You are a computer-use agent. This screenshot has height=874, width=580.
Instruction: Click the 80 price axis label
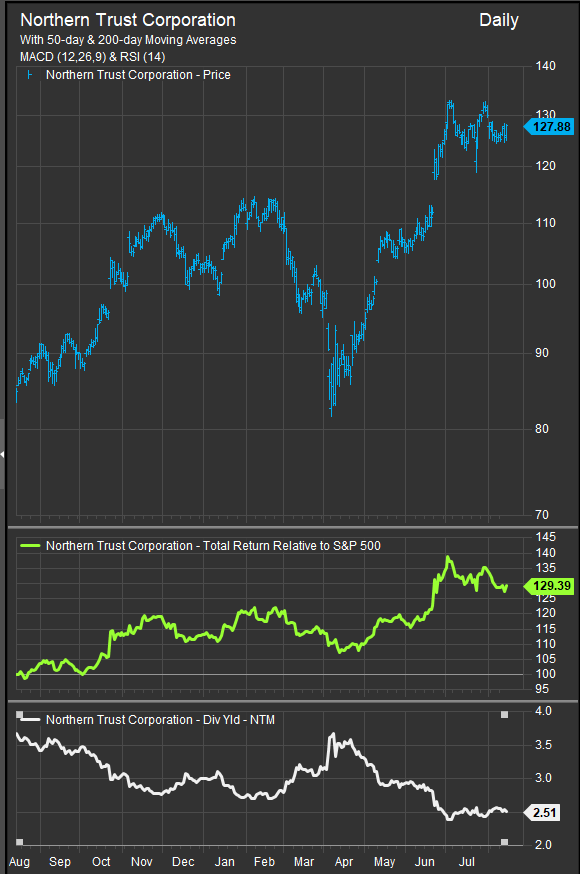pyautogui.click(x=542, y=429)
